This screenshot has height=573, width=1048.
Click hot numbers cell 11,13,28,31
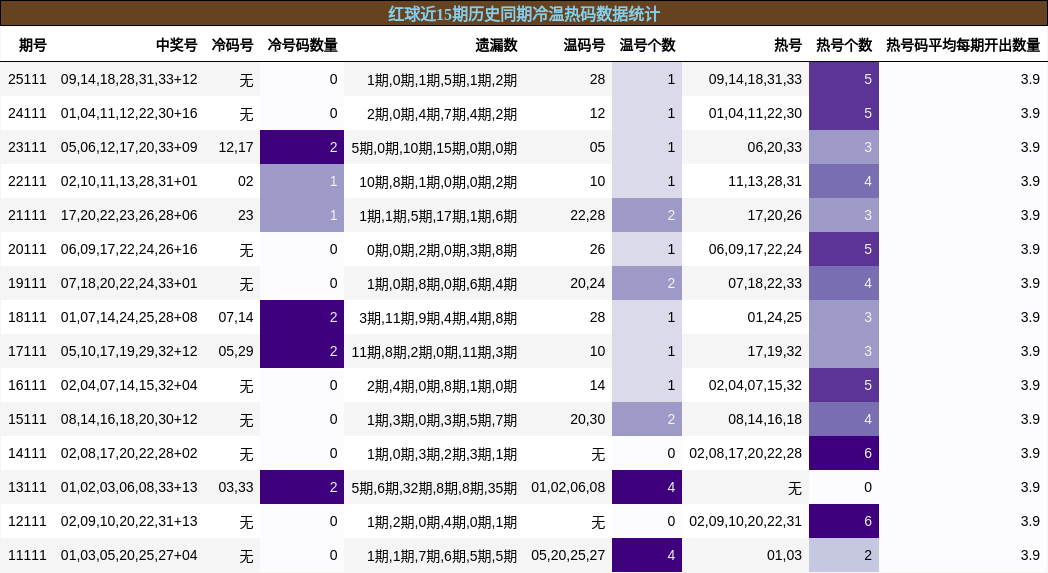pos(765,181)
